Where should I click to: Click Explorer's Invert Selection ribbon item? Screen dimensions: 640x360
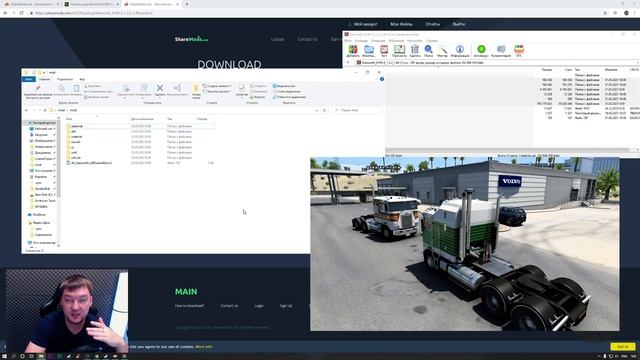289,97
